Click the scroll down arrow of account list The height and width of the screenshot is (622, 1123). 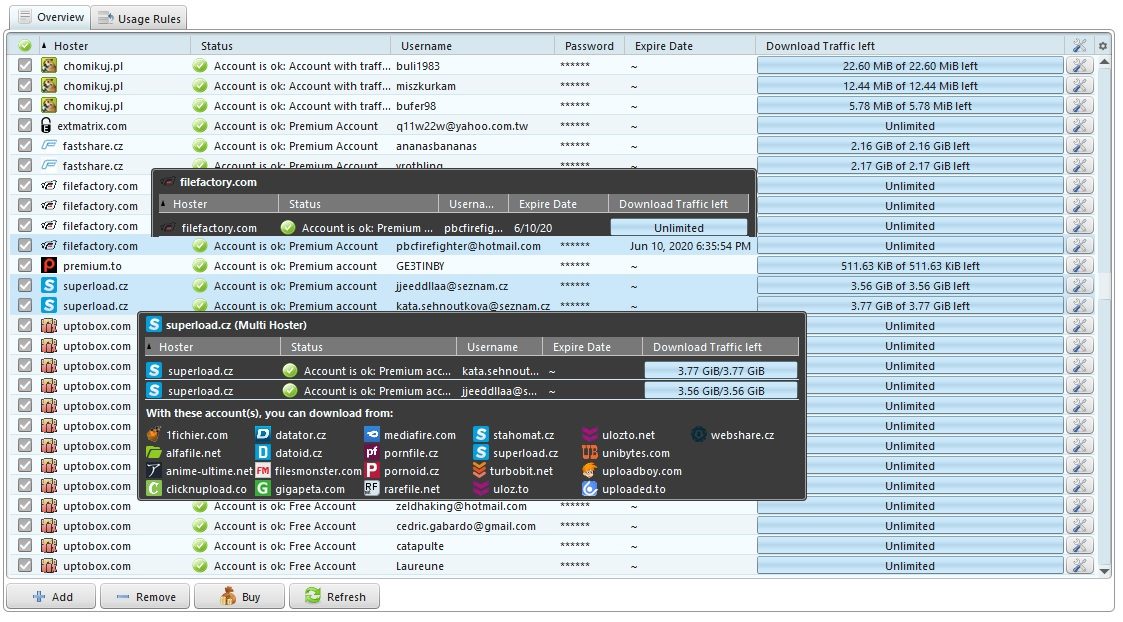pos(1104,571)
